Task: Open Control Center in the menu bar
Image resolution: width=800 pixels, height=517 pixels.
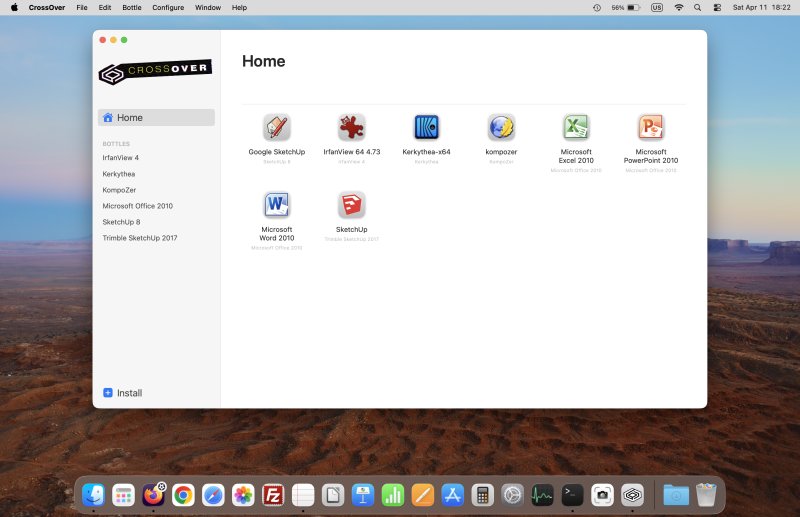Action: point(717,7)
